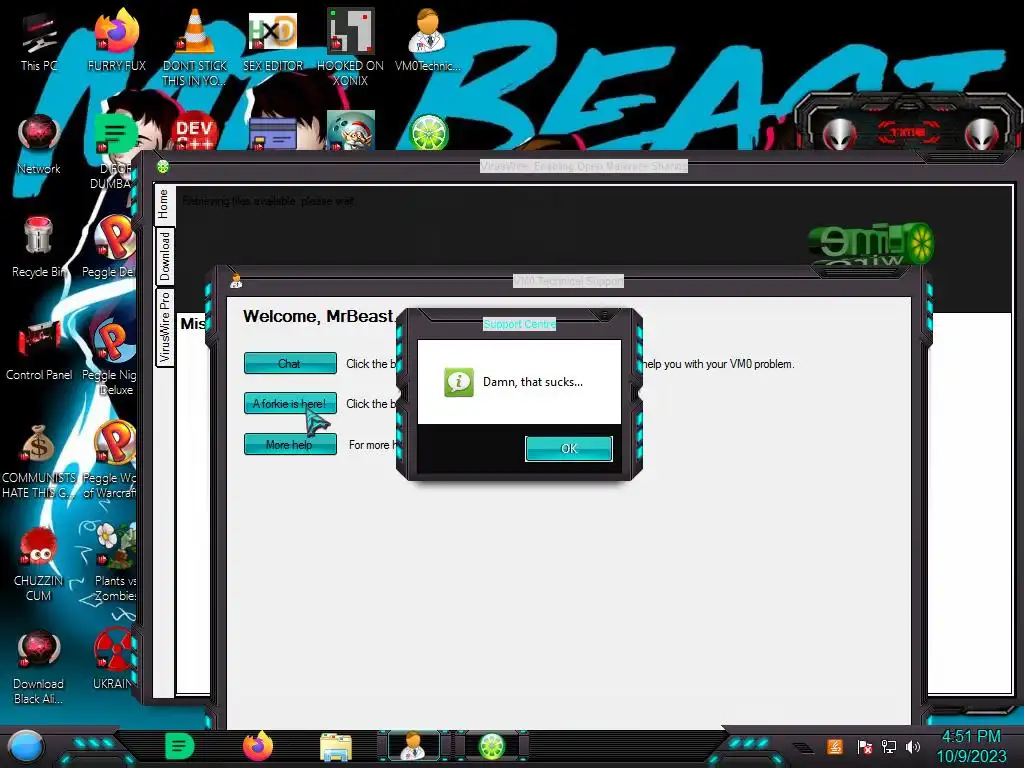
Task: Open the green chat app in taskbar
Action: tap(180, 746)
